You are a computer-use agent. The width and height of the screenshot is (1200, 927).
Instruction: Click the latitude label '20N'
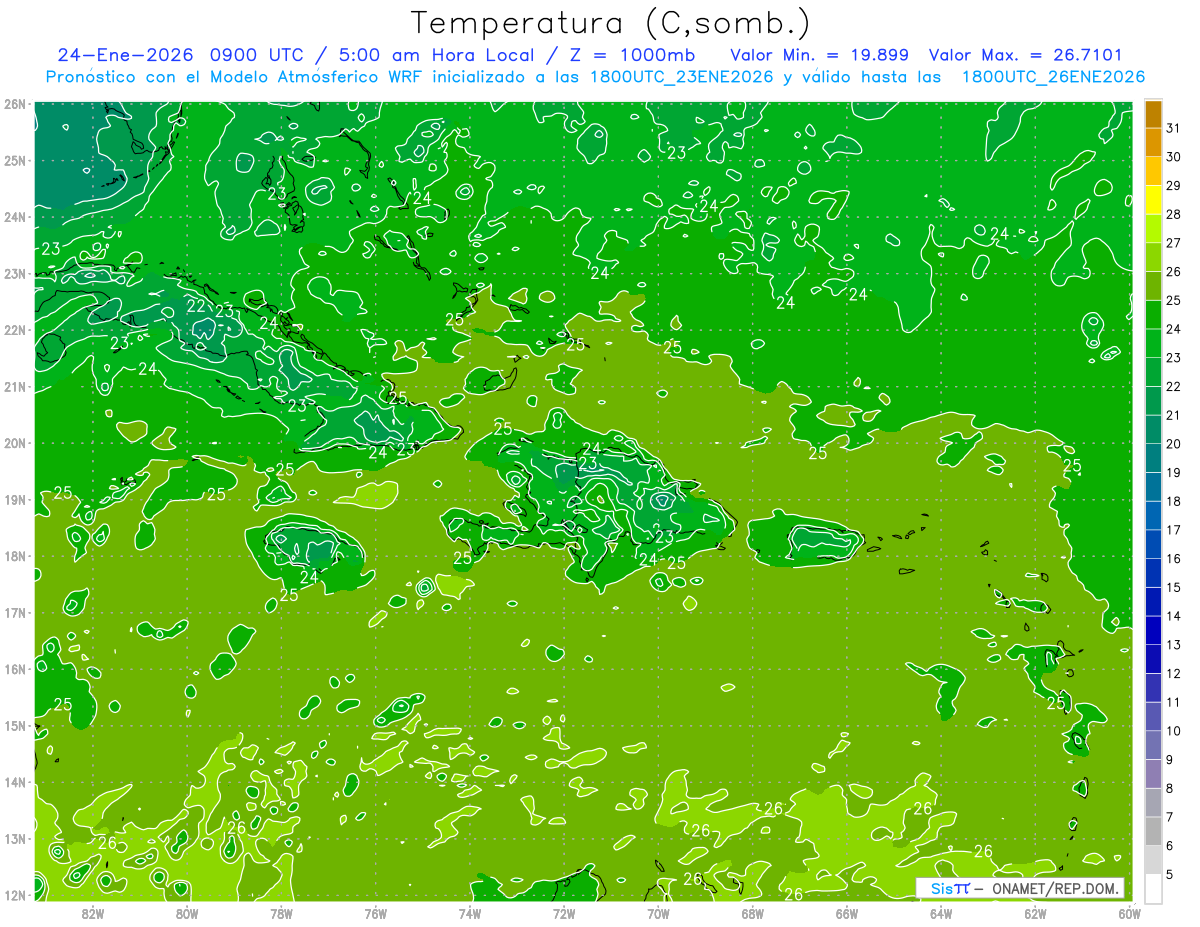(15, 443)
